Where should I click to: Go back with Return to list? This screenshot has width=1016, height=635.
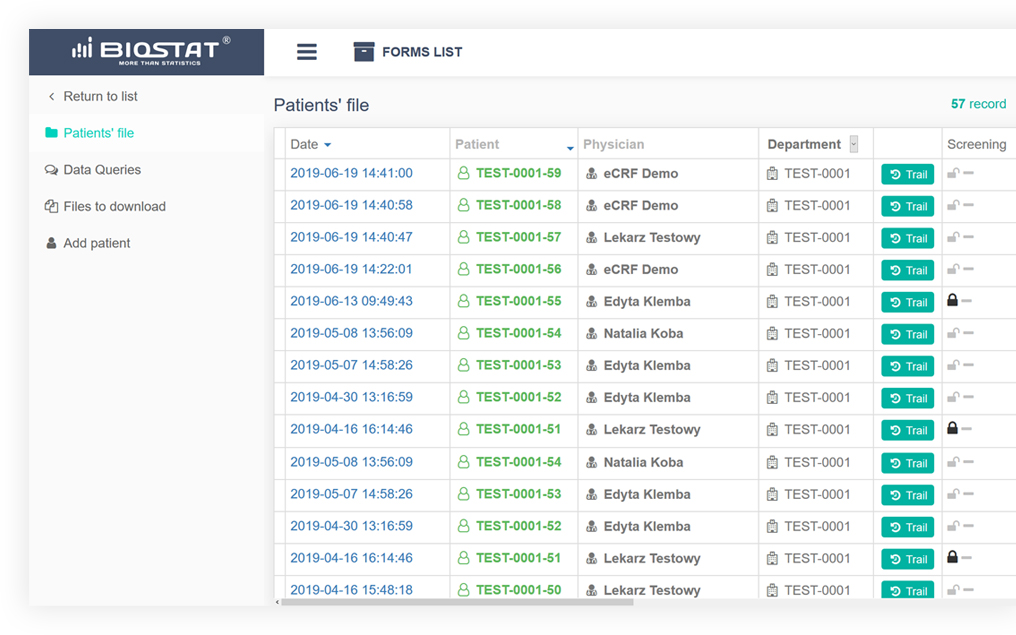pos(100,97)
